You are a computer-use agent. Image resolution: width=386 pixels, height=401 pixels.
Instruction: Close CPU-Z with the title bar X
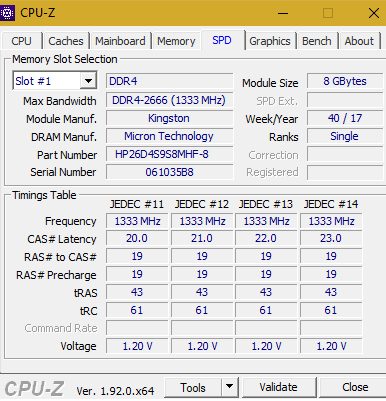coord(374,13)
